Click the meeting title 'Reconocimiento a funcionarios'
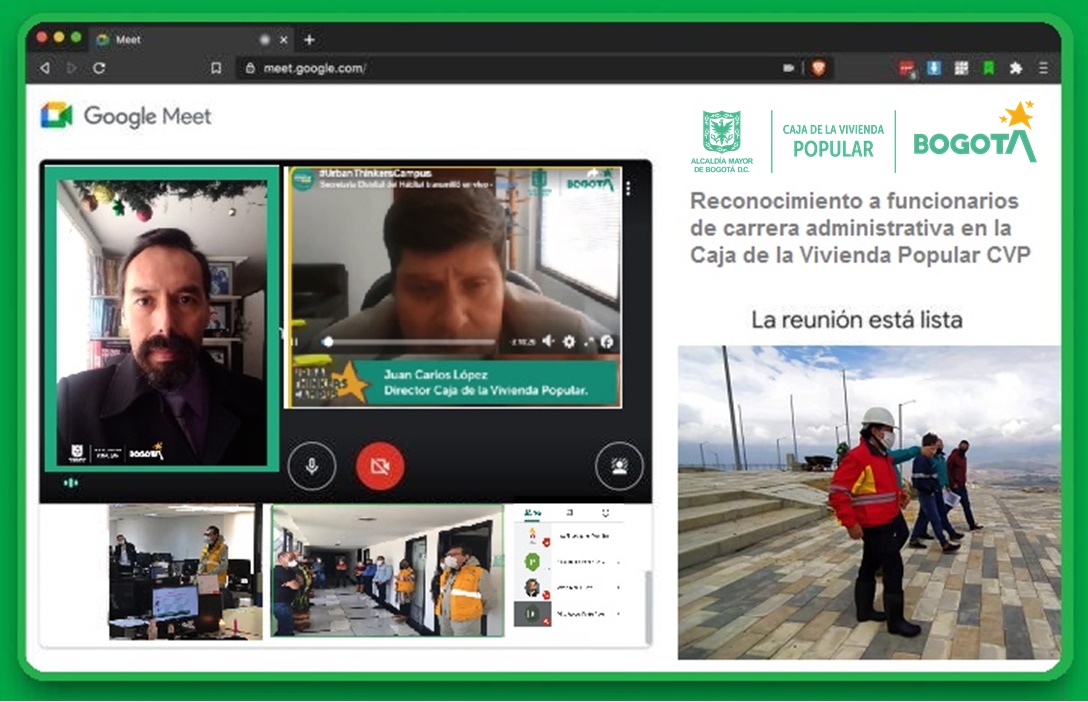The height and width of the screenshot is (702, 1088). coord(860,228)
